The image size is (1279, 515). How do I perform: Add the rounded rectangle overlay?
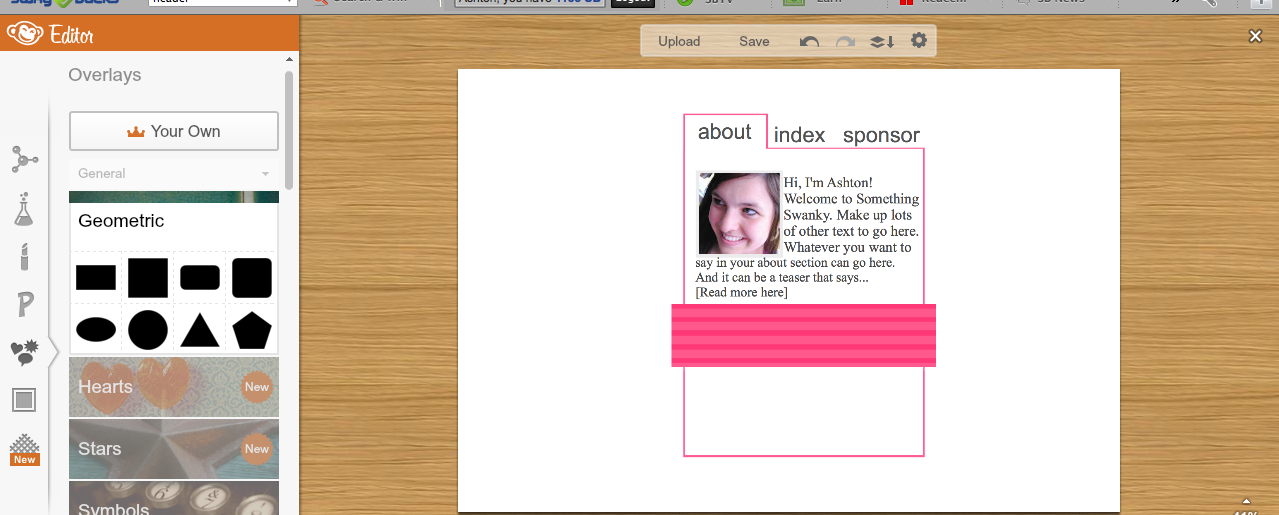tap(200, 278)
